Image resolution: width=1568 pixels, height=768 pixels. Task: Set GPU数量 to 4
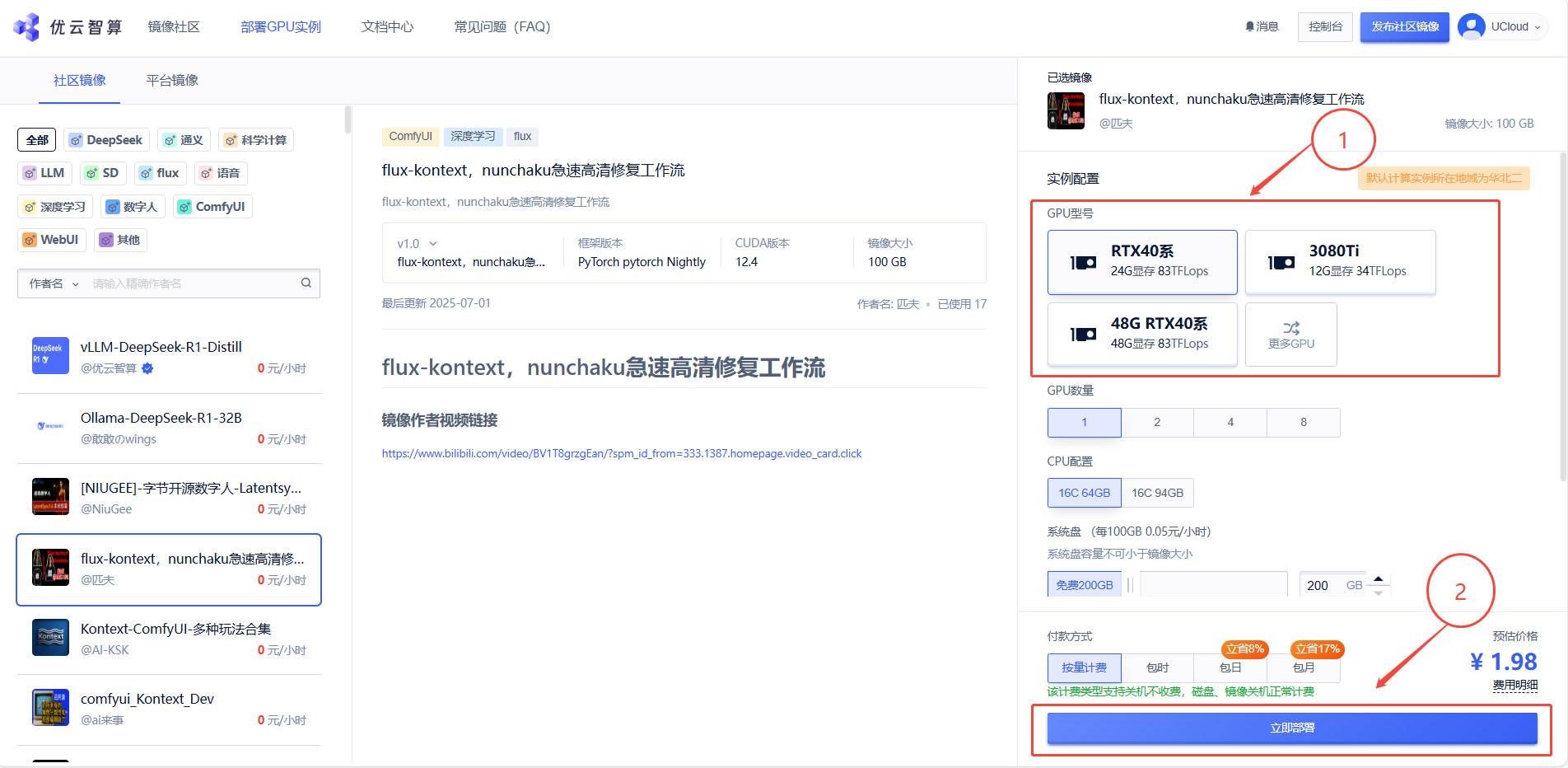(x=1230, y=422)
